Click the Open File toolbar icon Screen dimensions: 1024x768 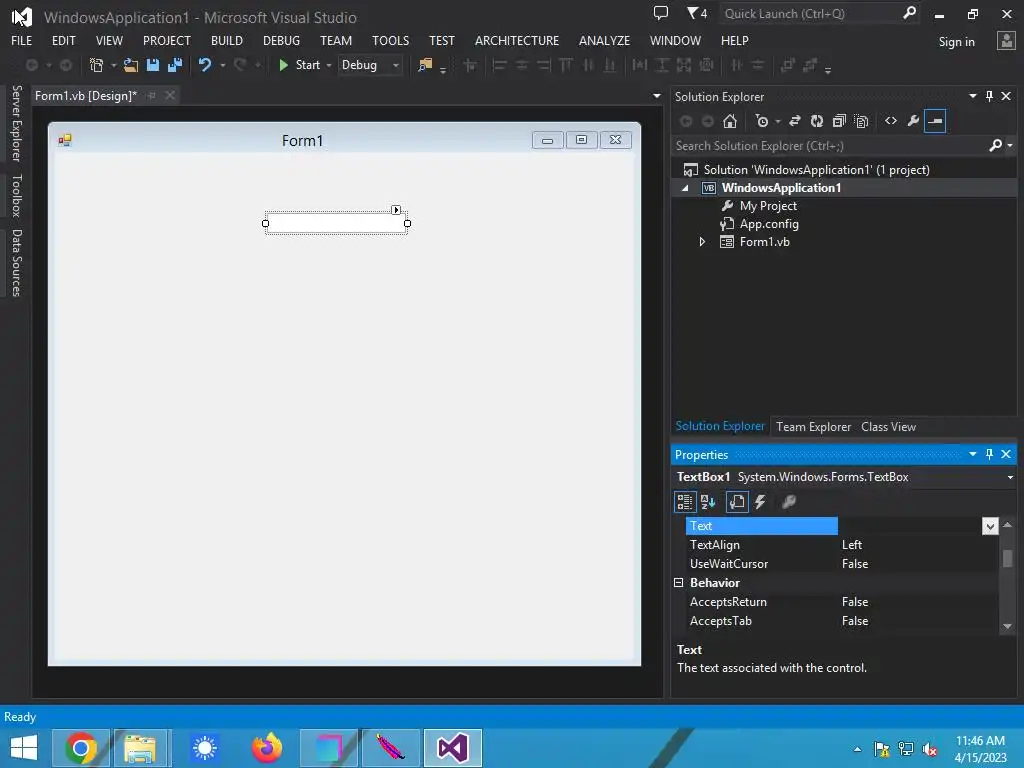coord(131,65)
